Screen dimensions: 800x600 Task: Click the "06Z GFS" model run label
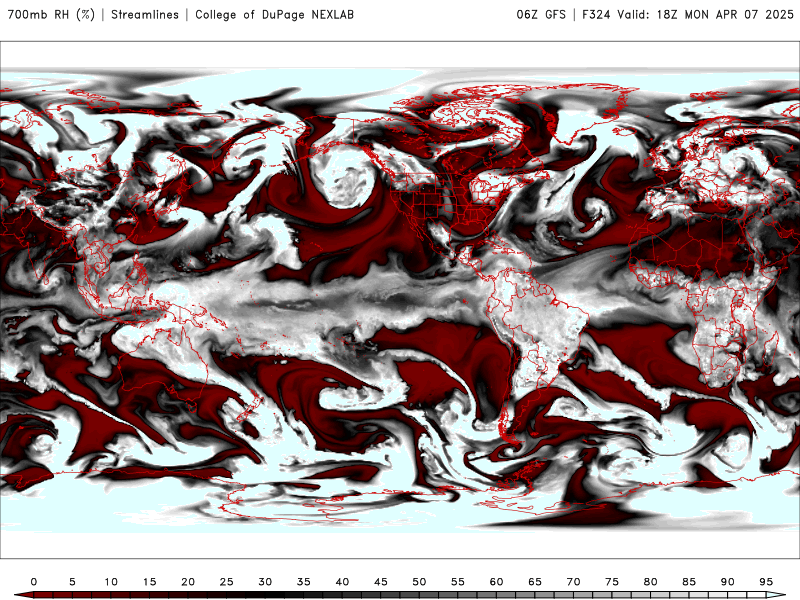(x=541, y=14)
